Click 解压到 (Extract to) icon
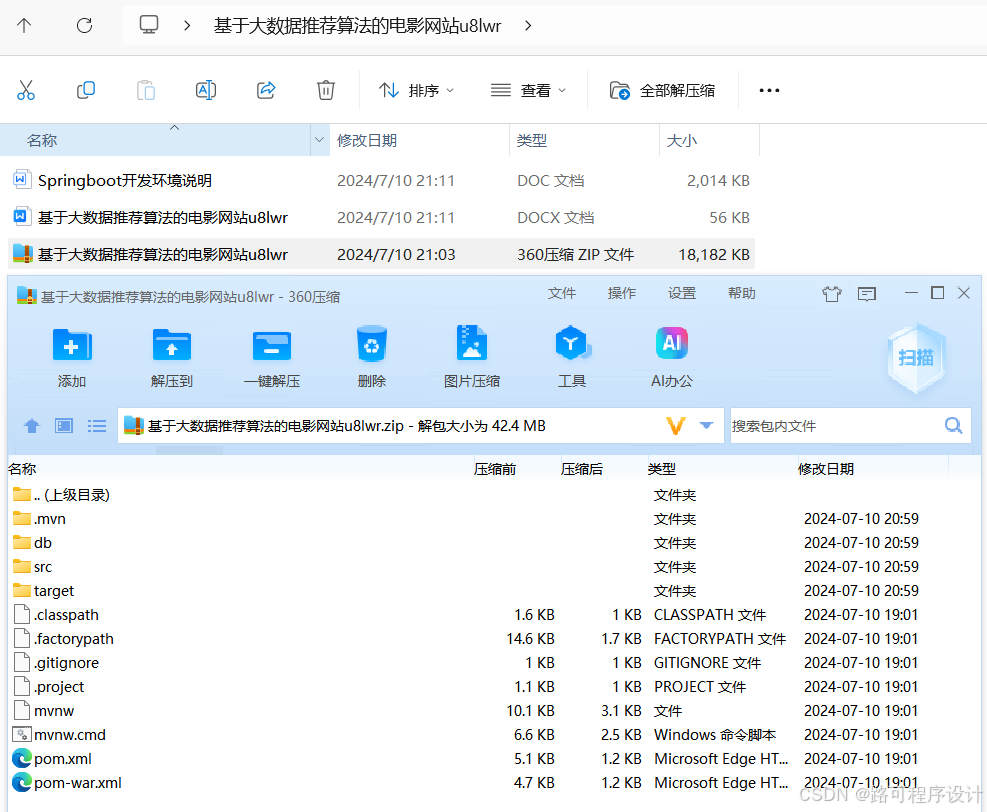This screenshot has height=812, width=987. pyautogui.click(x=172, y=345)
